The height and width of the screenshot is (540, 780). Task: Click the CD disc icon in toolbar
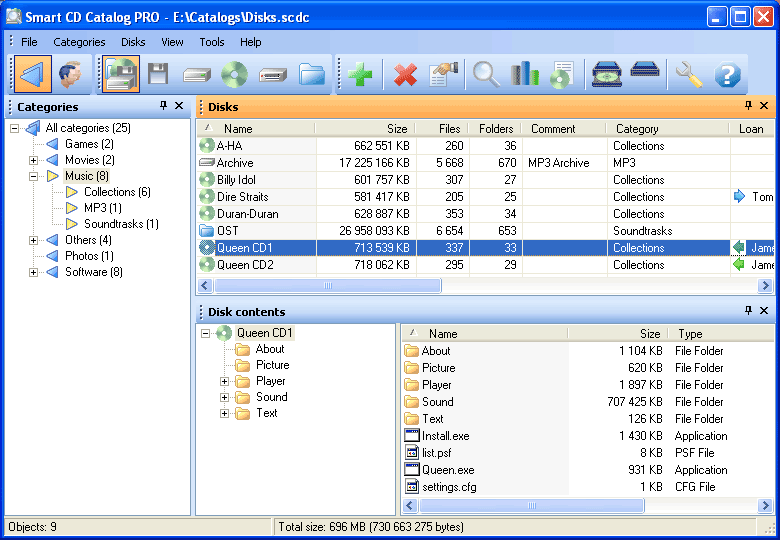pos(234,75)
